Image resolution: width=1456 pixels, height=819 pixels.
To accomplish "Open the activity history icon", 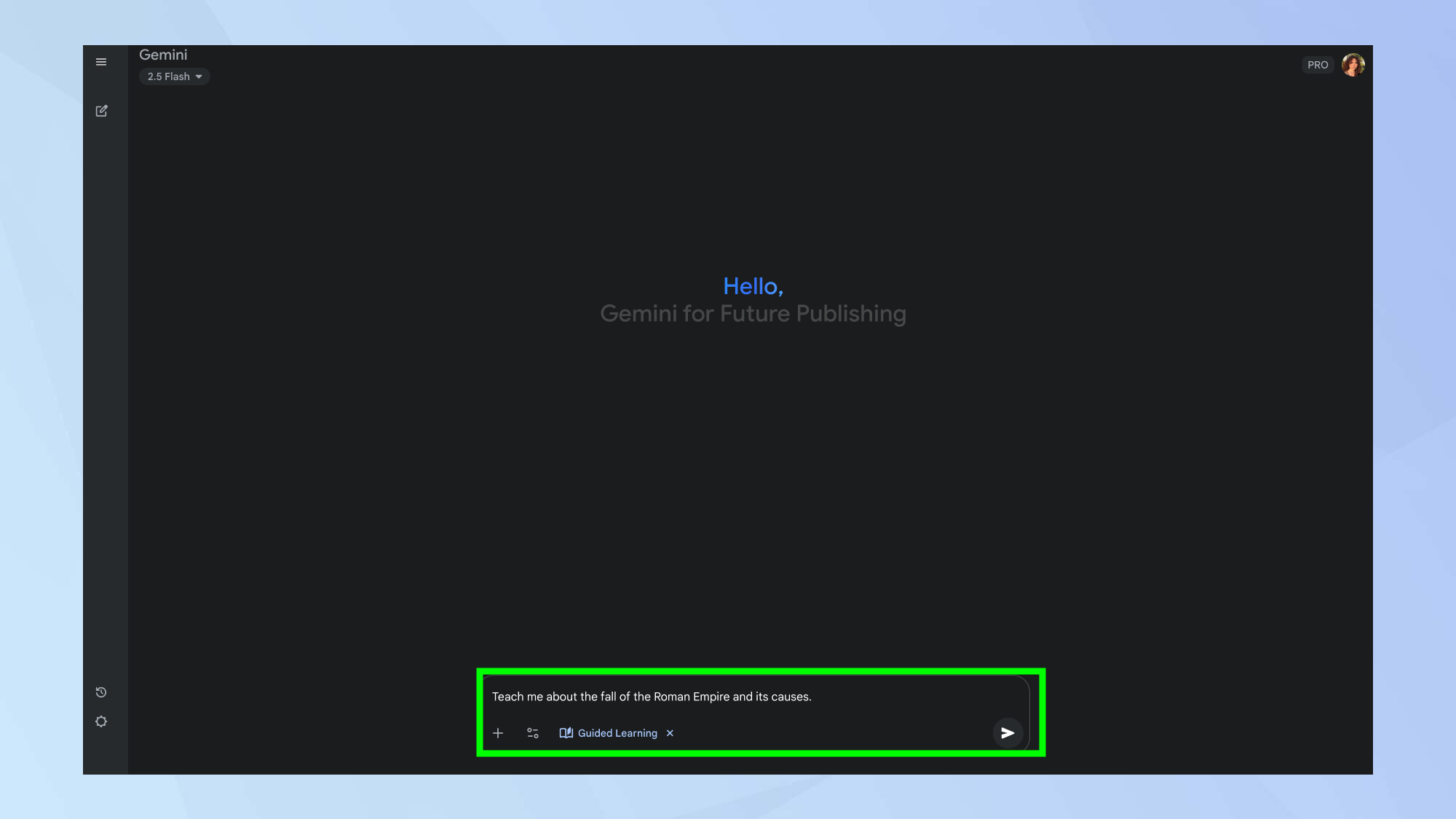I will click(x=101, y=692).
